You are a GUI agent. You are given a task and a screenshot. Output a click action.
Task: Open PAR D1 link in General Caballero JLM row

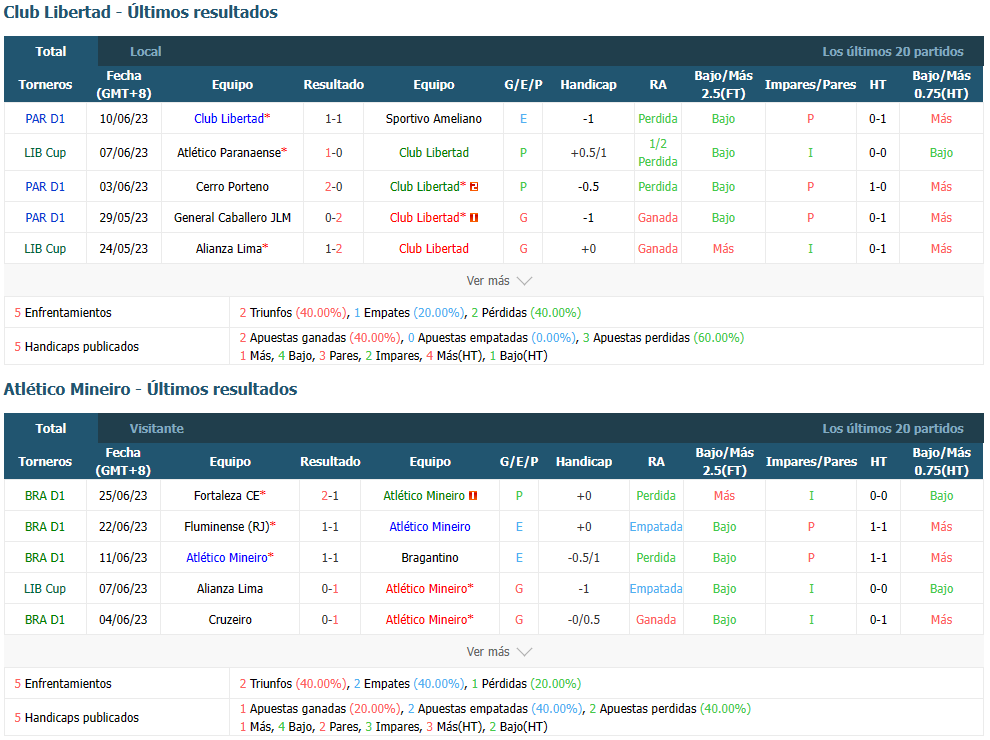(45, 218)
